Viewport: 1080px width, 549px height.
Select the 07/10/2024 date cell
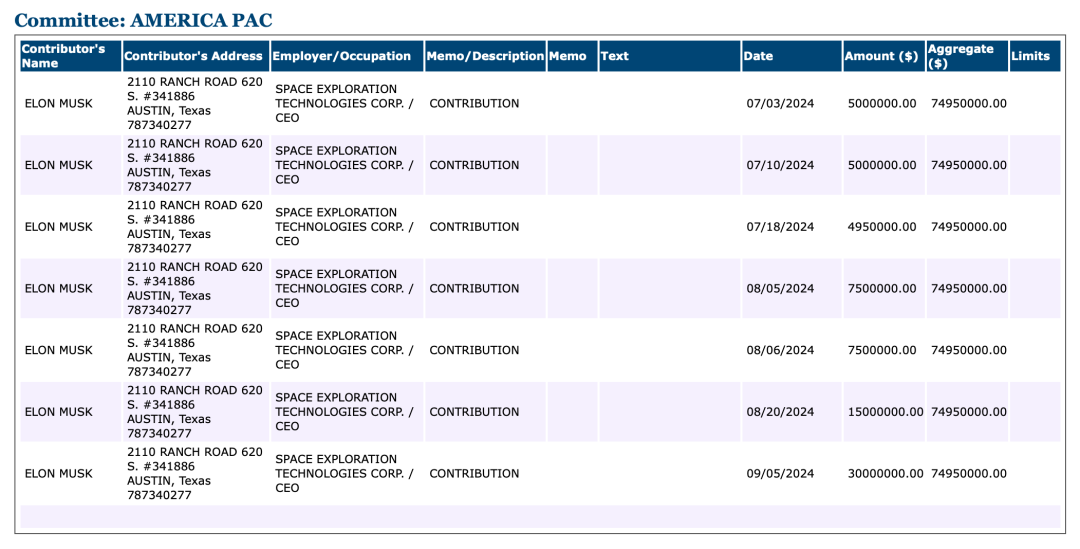tap(780, 165)
